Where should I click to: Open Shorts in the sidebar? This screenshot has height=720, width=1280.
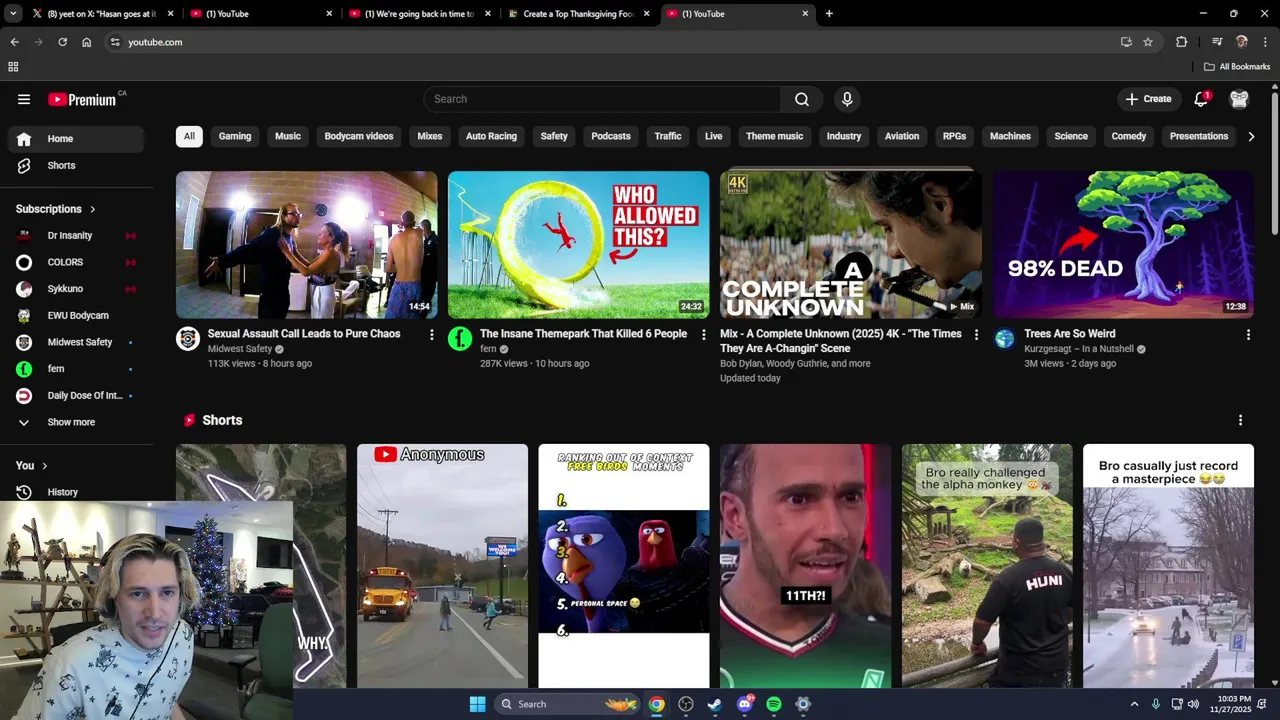coord(76,165)
